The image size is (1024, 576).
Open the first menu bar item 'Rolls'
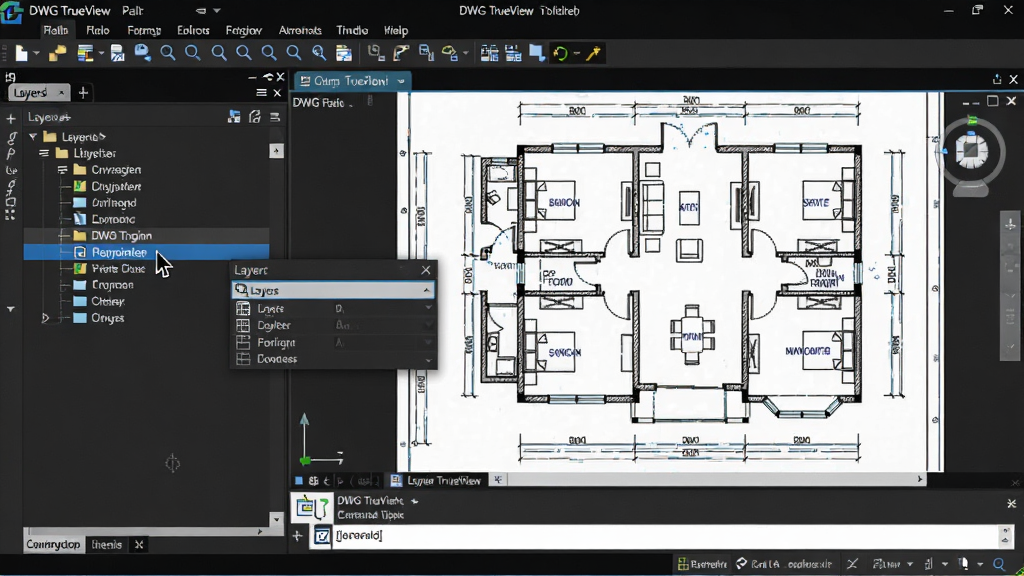56,30
